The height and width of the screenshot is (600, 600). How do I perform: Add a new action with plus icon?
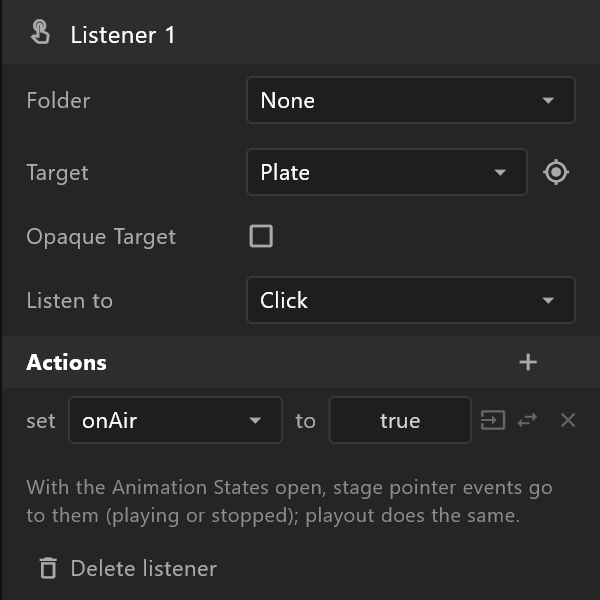coord(528,362)
